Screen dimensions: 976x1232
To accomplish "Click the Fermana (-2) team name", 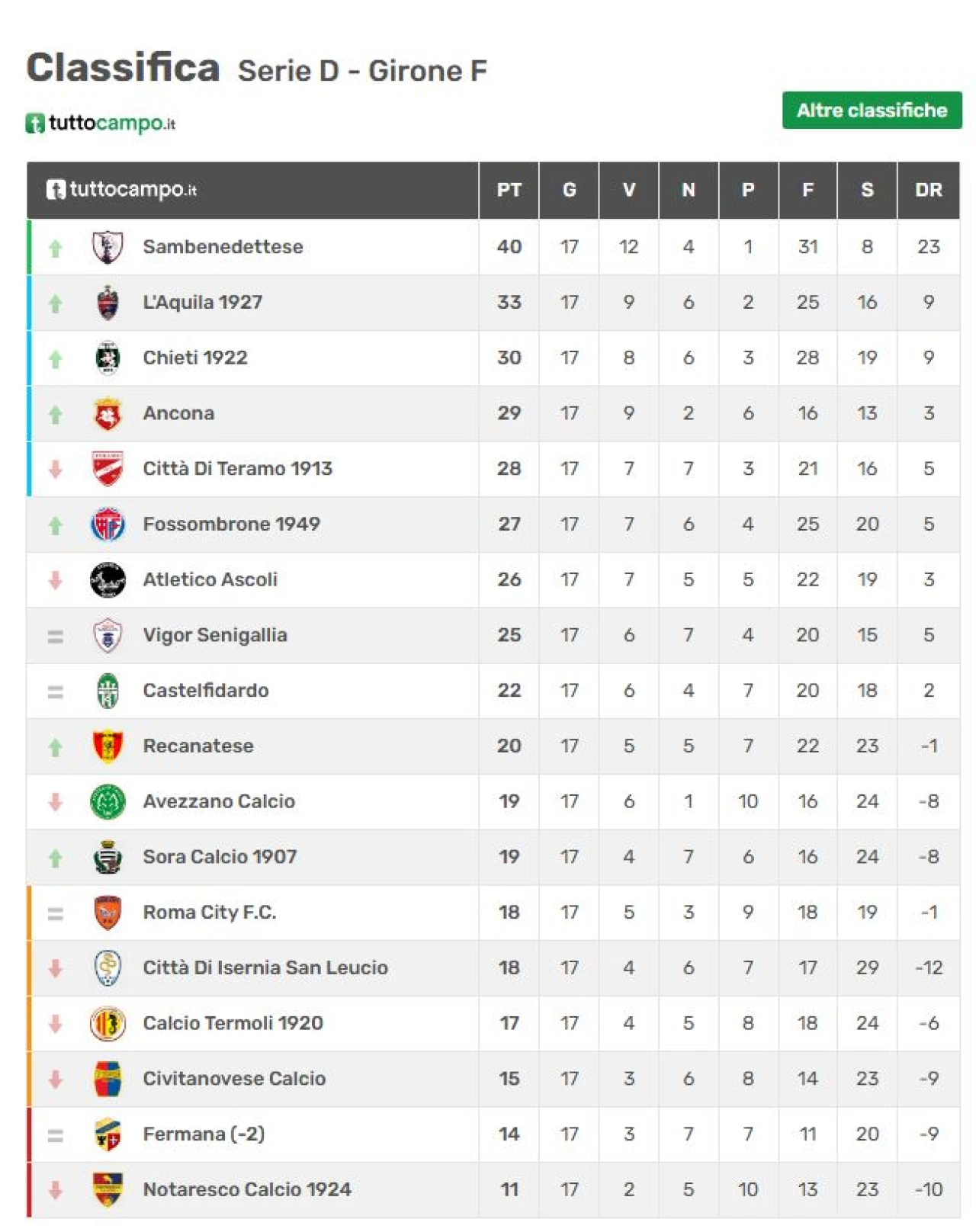I will pyautogui.click(x=204, y=1134).
